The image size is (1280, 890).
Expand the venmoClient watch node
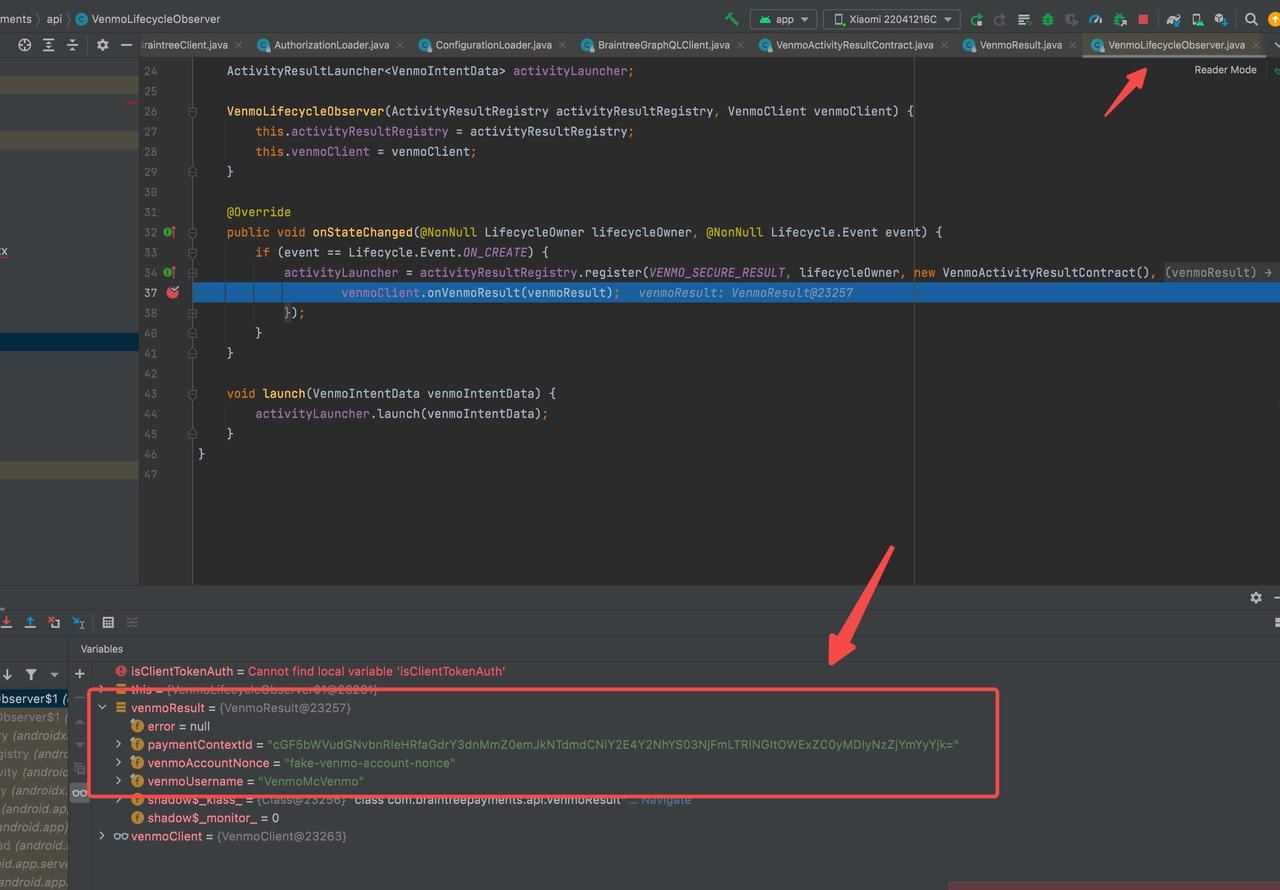pyautogui.click(x=102, y=835)
